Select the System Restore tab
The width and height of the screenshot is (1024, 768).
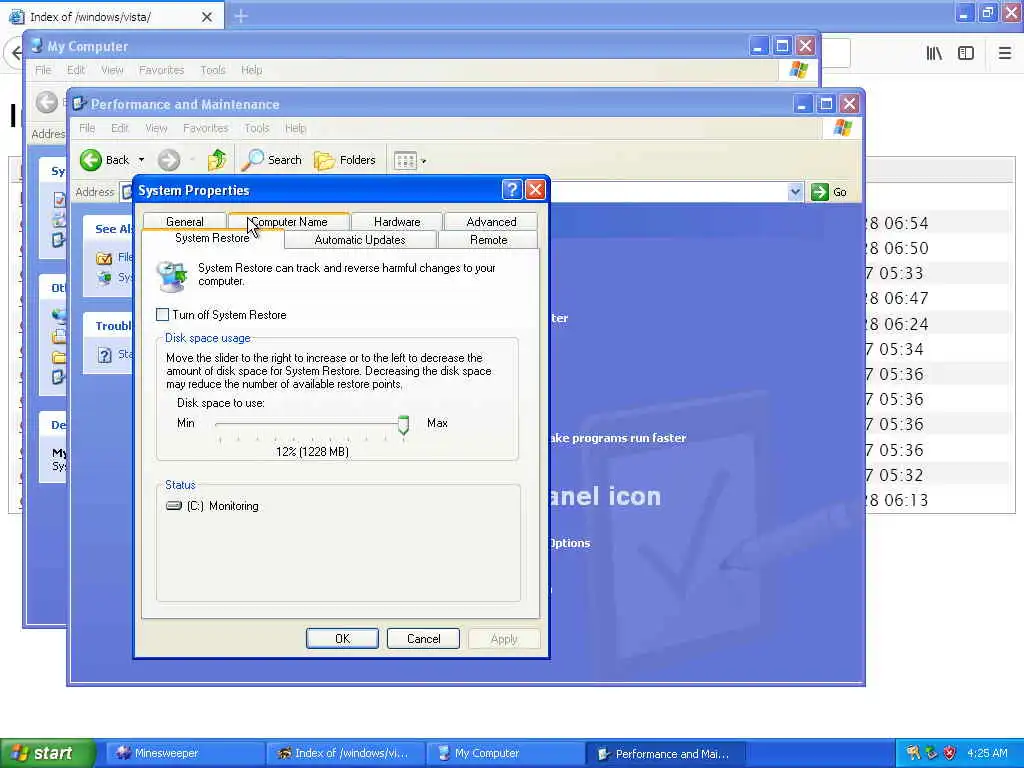(212, 238)
